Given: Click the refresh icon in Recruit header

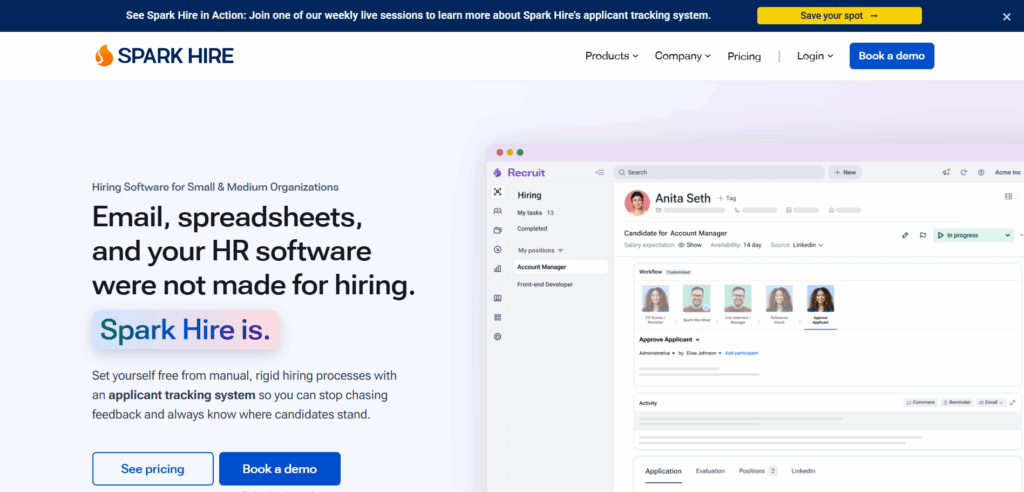Looking at the screenshot, I should [x=963, y=172].
